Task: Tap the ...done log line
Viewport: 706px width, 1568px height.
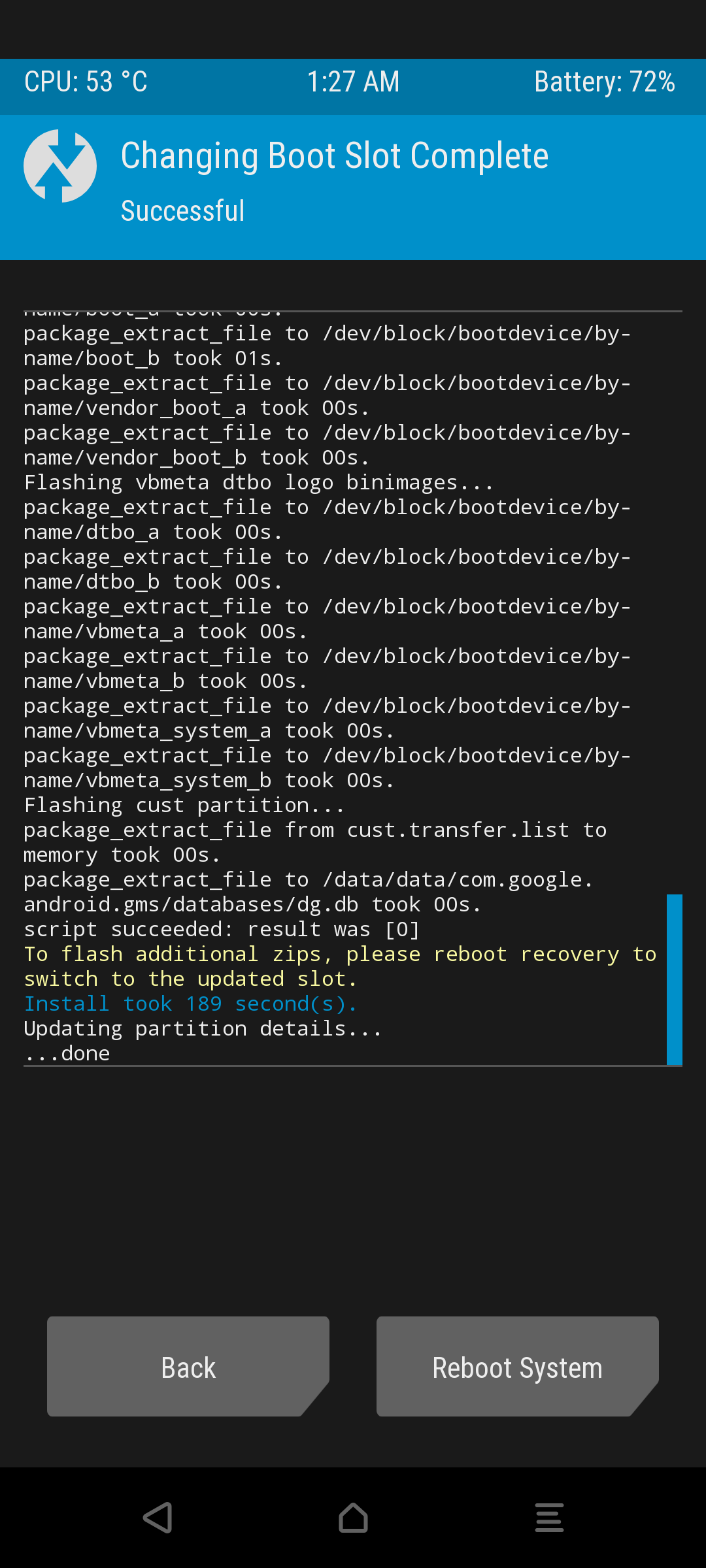Action: point(67,1053)
